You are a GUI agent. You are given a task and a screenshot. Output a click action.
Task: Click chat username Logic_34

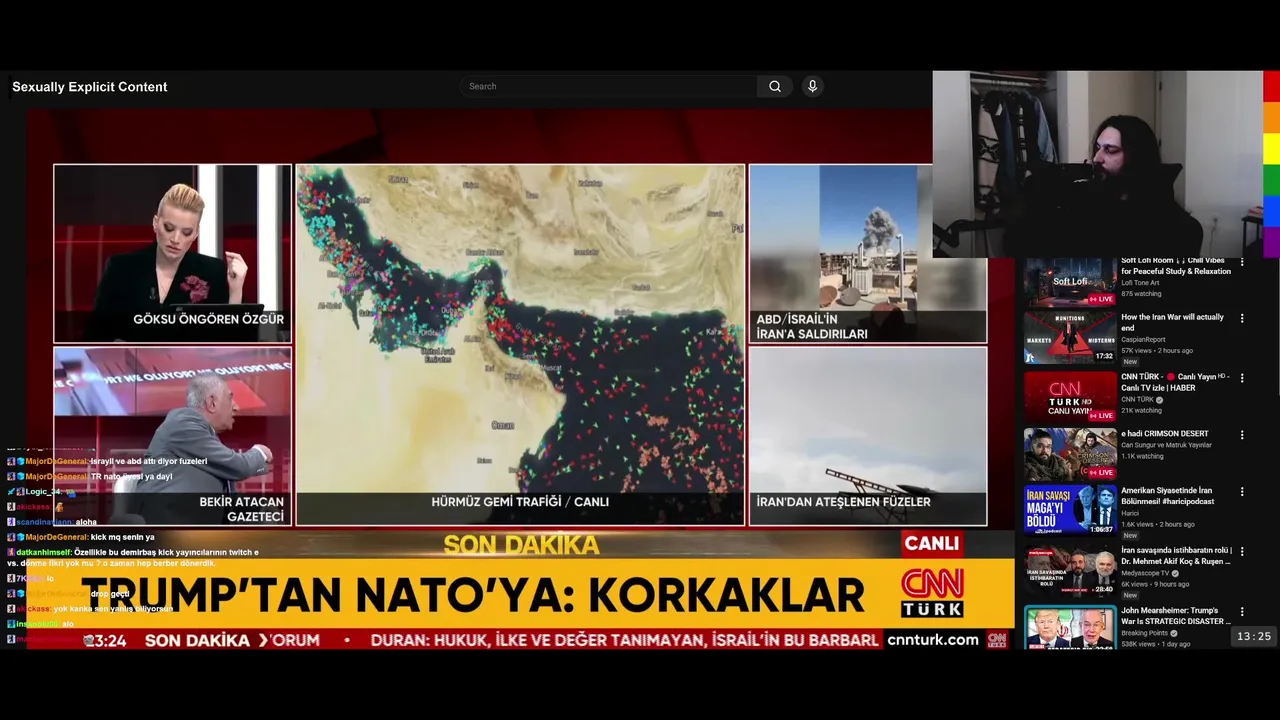pyautogui.click(x=43, y=492)
